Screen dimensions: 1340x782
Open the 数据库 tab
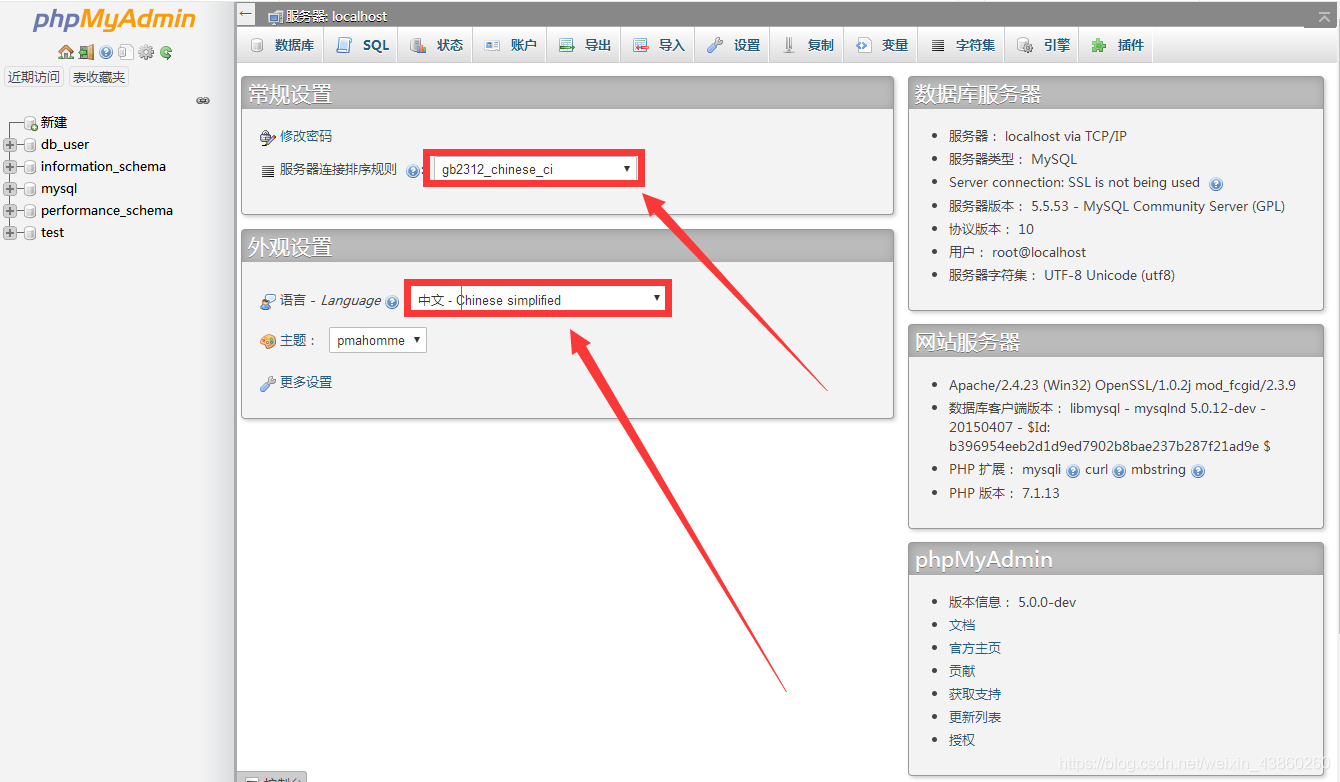pos(281,45)
